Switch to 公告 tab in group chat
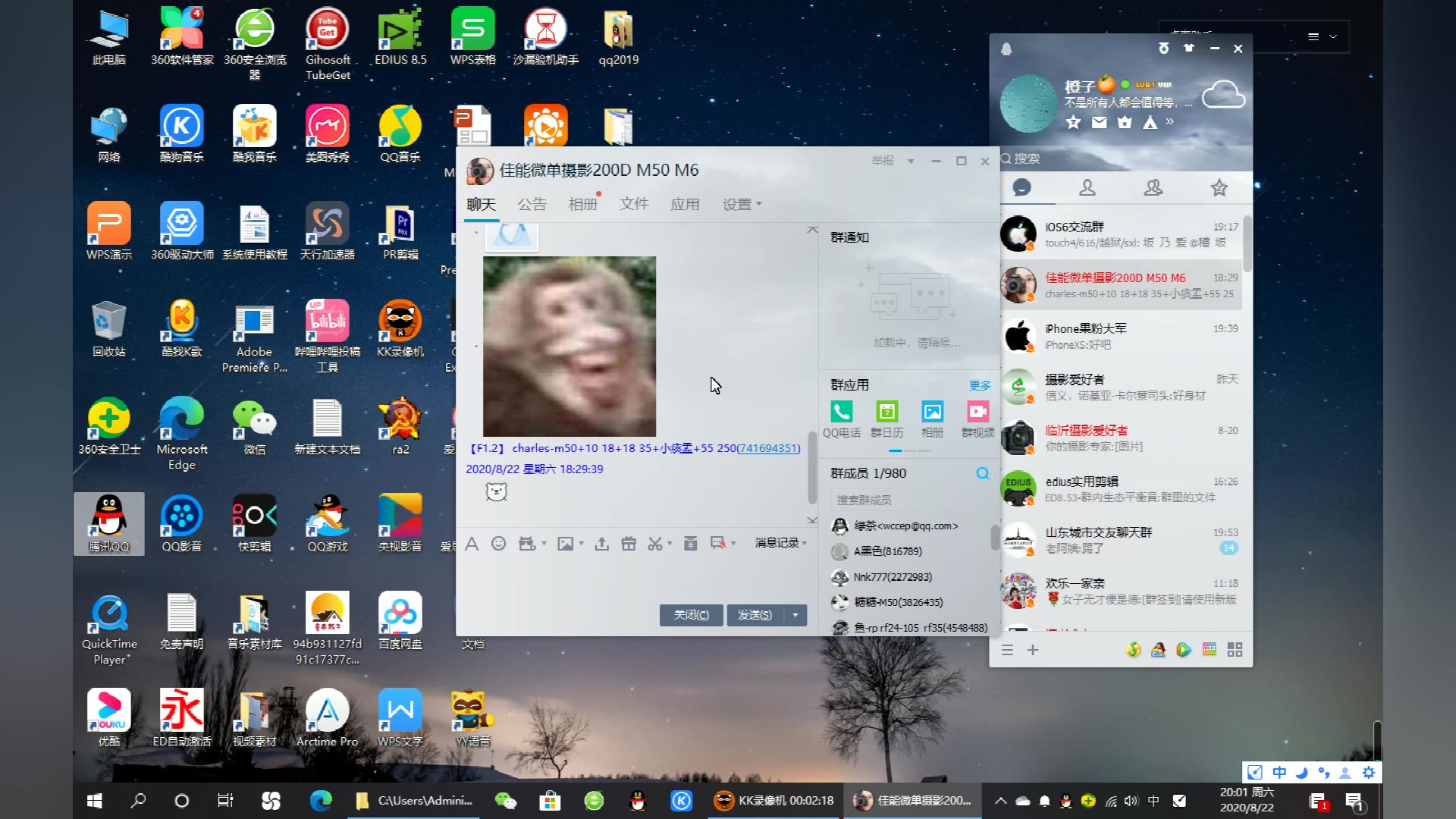1456x819 pixels. 532,204
